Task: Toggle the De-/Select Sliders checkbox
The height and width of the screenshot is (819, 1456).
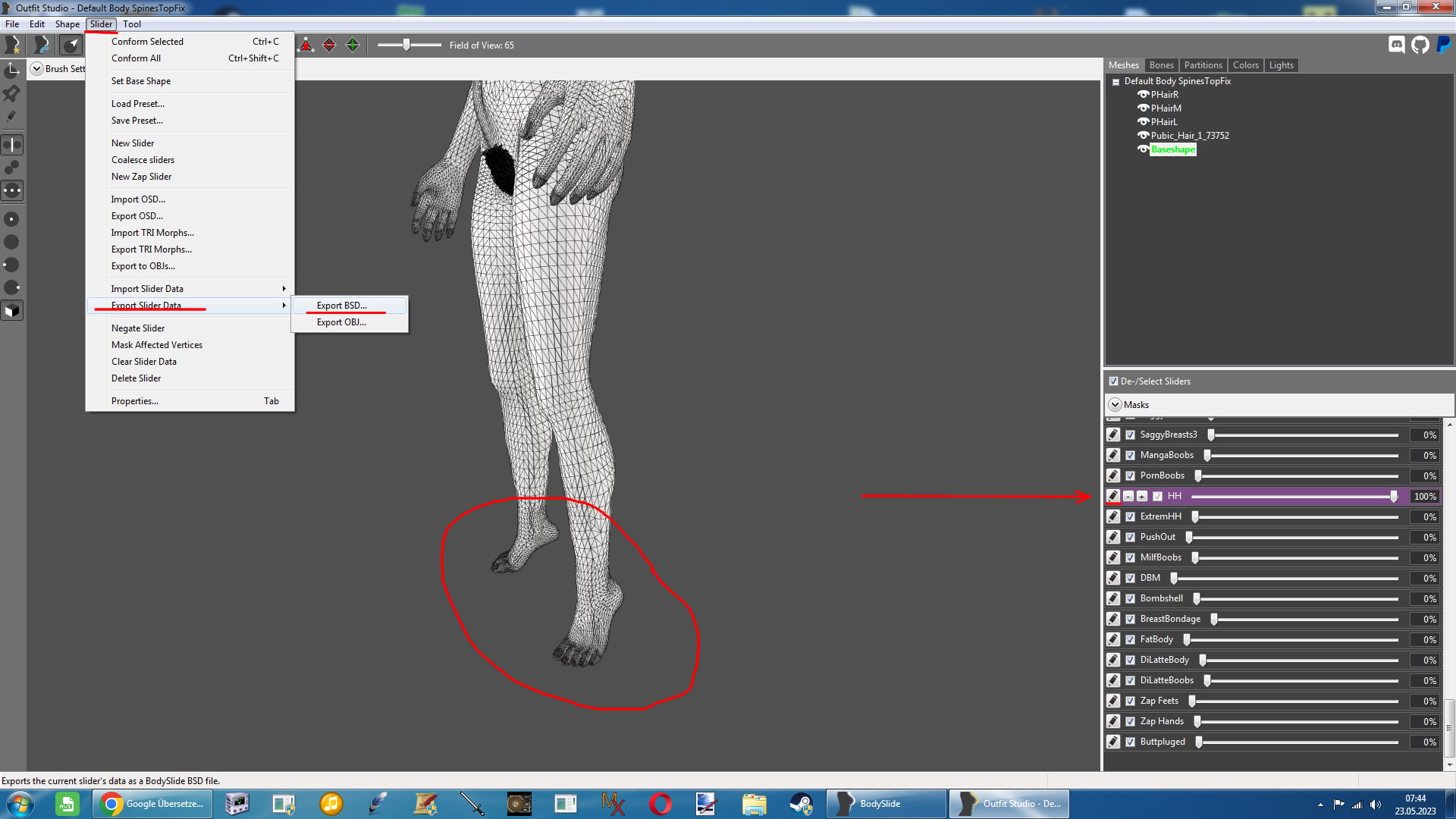Action: point(1113,381)
